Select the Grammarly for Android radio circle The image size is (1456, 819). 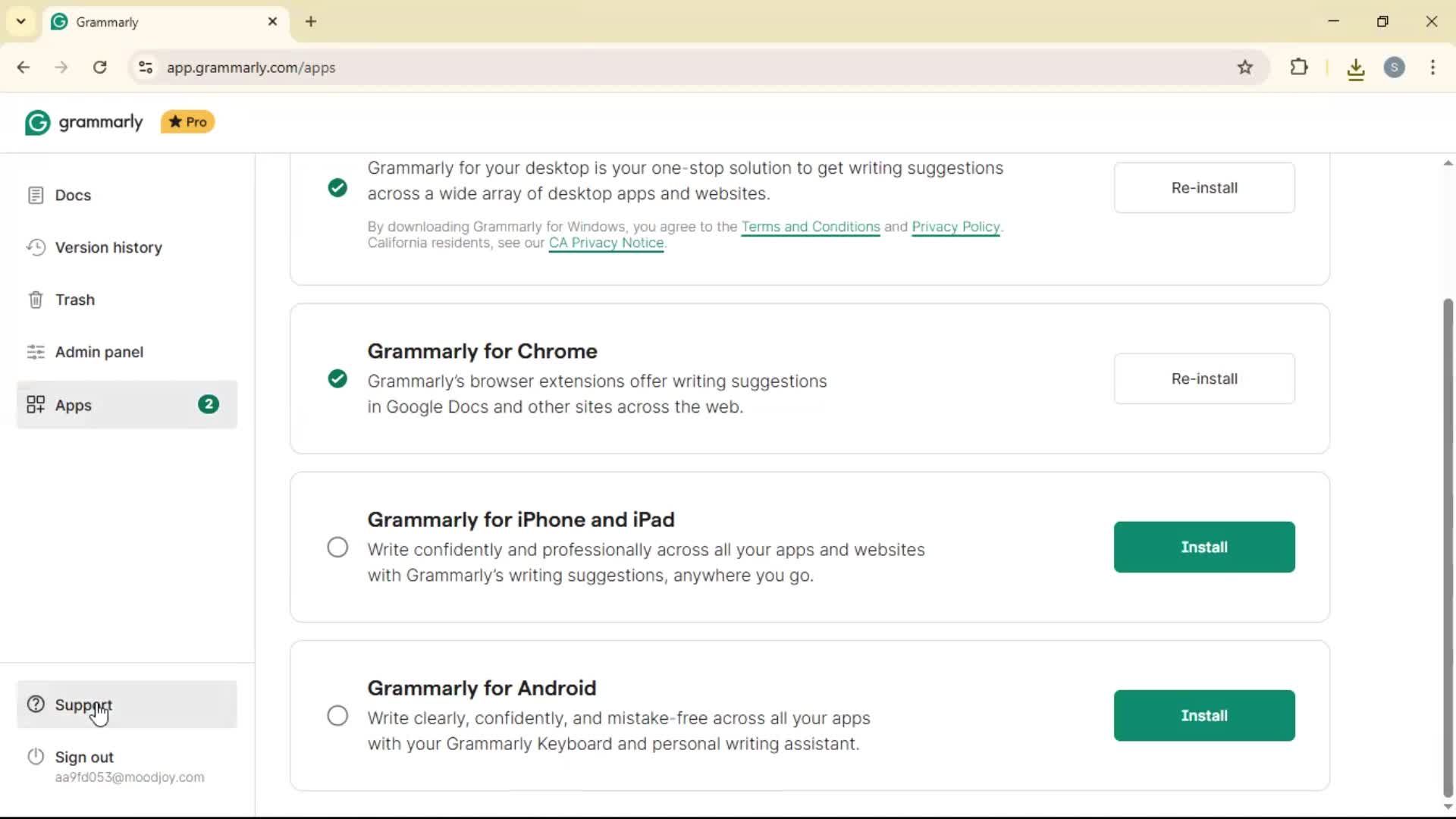(337, 715)
